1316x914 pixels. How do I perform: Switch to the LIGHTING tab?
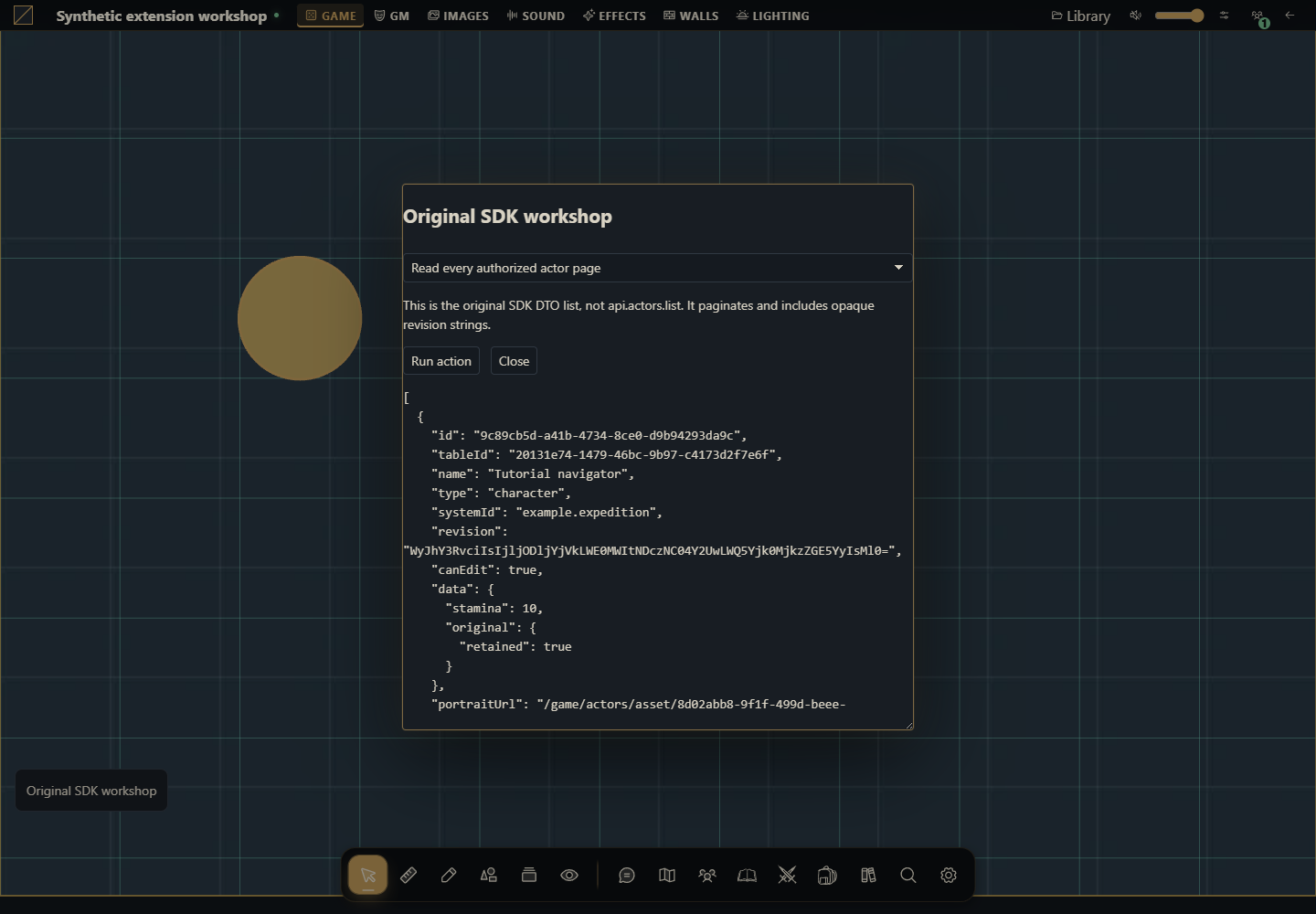[x=773, y=16]
